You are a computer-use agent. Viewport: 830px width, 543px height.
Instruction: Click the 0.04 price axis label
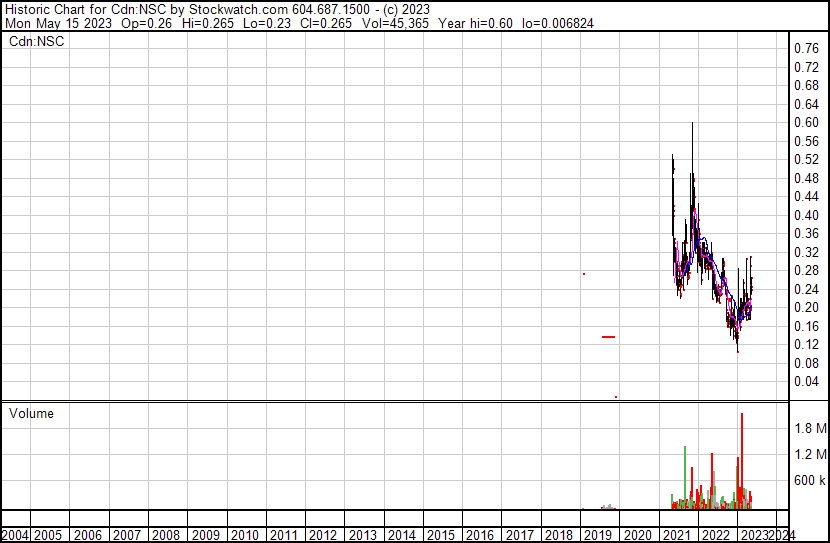805,381
